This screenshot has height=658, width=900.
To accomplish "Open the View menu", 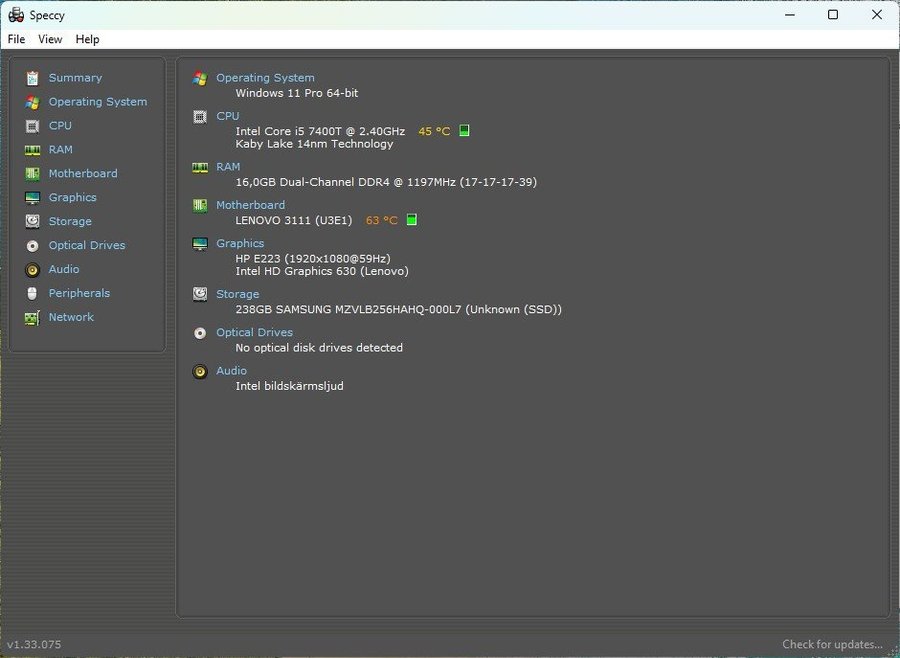I will pos(50,39).
